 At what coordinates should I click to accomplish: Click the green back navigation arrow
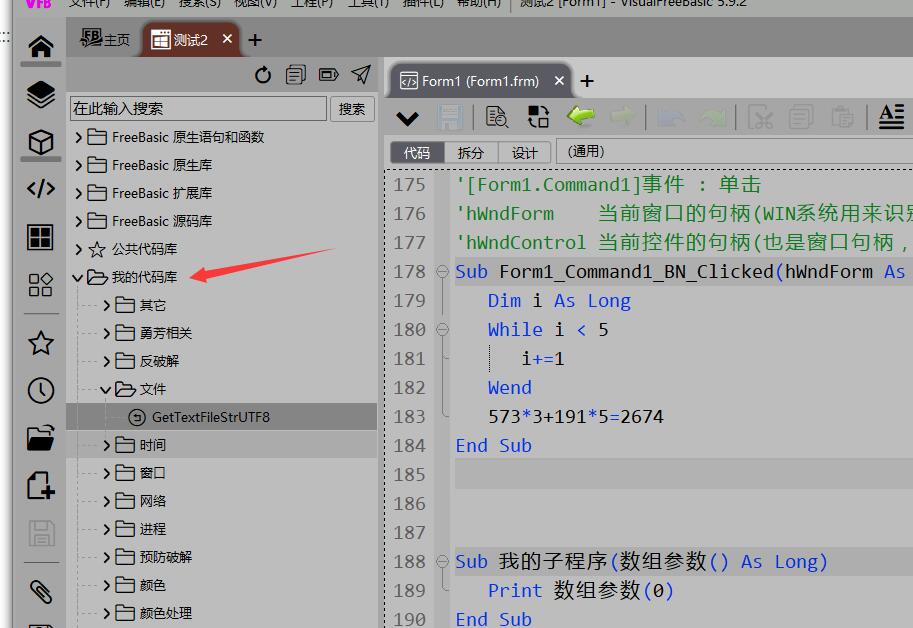coord(580,115)
